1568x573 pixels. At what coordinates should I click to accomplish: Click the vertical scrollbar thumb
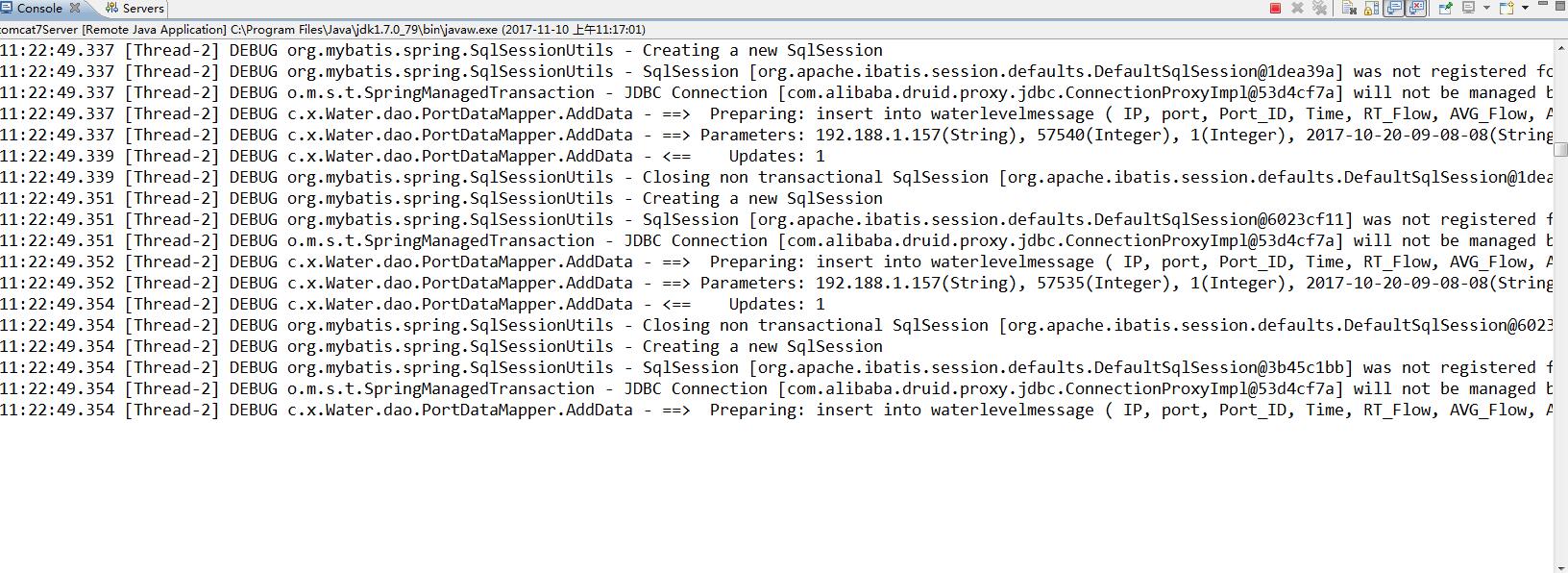(x=1561, y=149)
